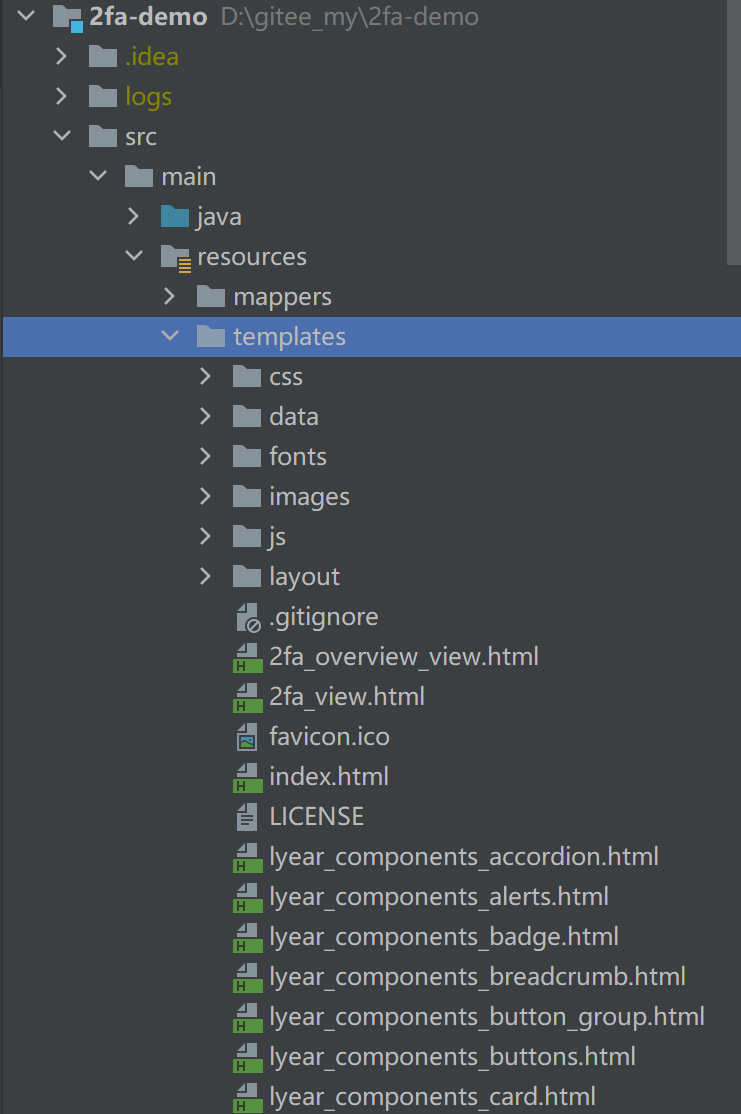Image resolution: width=741 pixels, height=1114 pixels.
Task: Click the favicon.ico image file icon
Action: tap(247, 737)
